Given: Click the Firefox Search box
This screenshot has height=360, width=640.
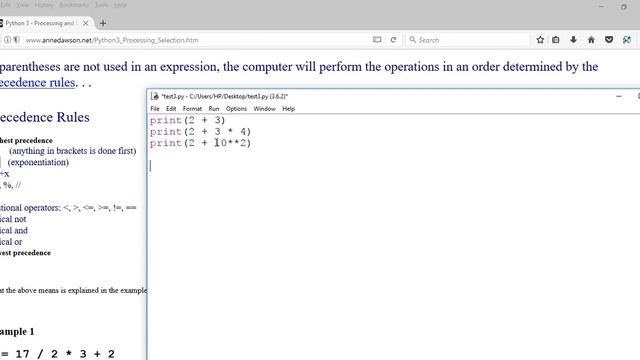Looking at the screenshot, I should [x=468, y=40].
